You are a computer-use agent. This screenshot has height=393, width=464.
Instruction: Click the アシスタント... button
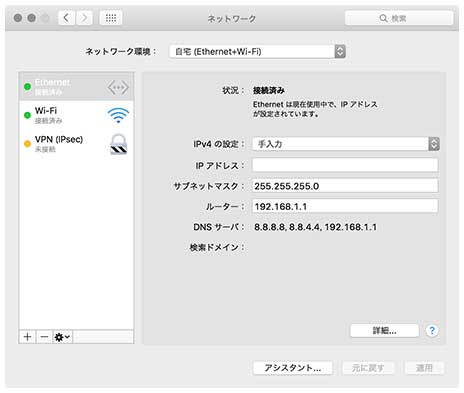tap(293, 368)
